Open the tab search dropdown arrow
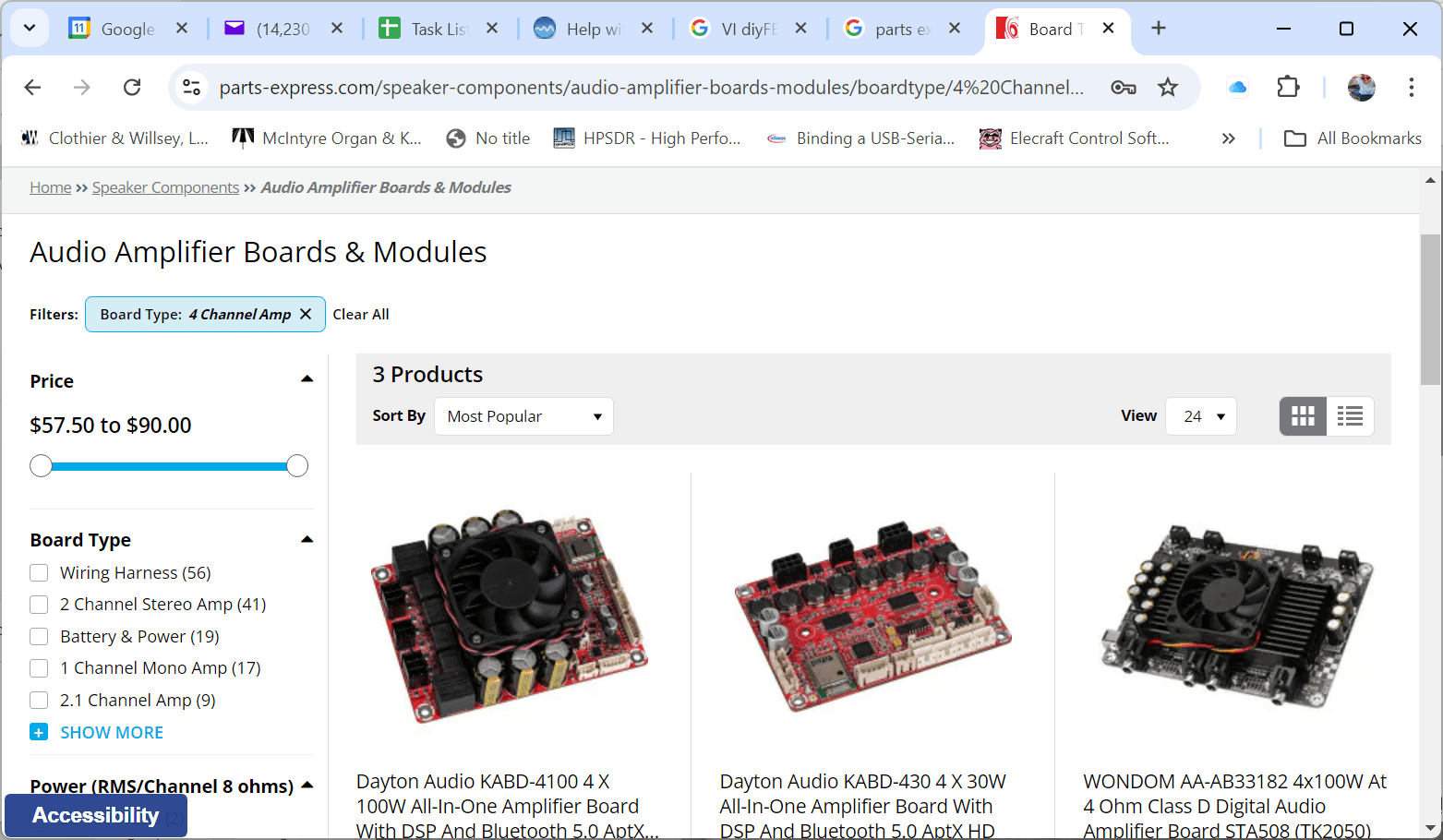Image resolution: width=1443 pixels, height=840 pixels. point(30,28)
